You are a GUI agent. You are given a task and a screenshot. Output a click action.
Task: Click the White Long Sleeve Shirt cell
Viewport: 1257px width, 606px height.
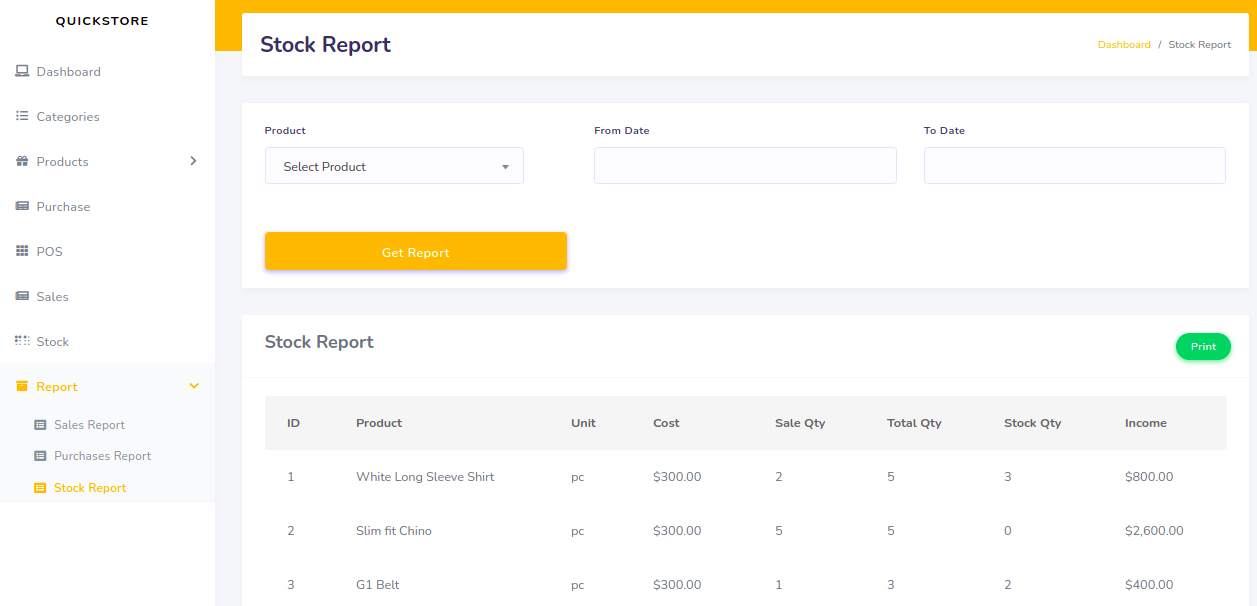tap(425, 477)
